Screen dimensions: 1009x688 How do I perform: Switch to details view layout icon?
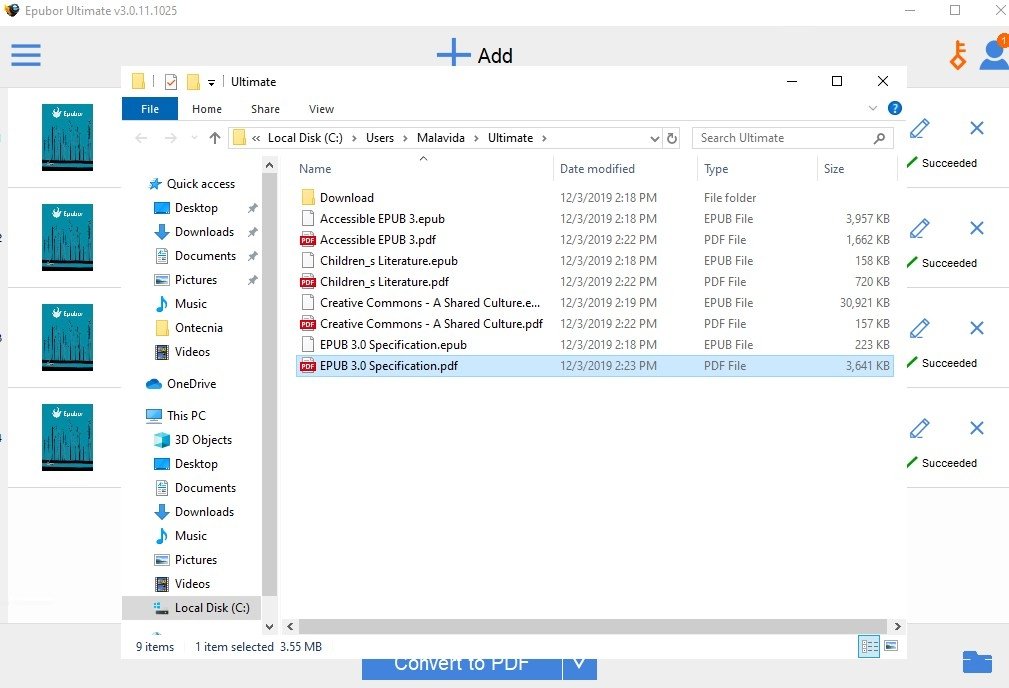[869, 646]
